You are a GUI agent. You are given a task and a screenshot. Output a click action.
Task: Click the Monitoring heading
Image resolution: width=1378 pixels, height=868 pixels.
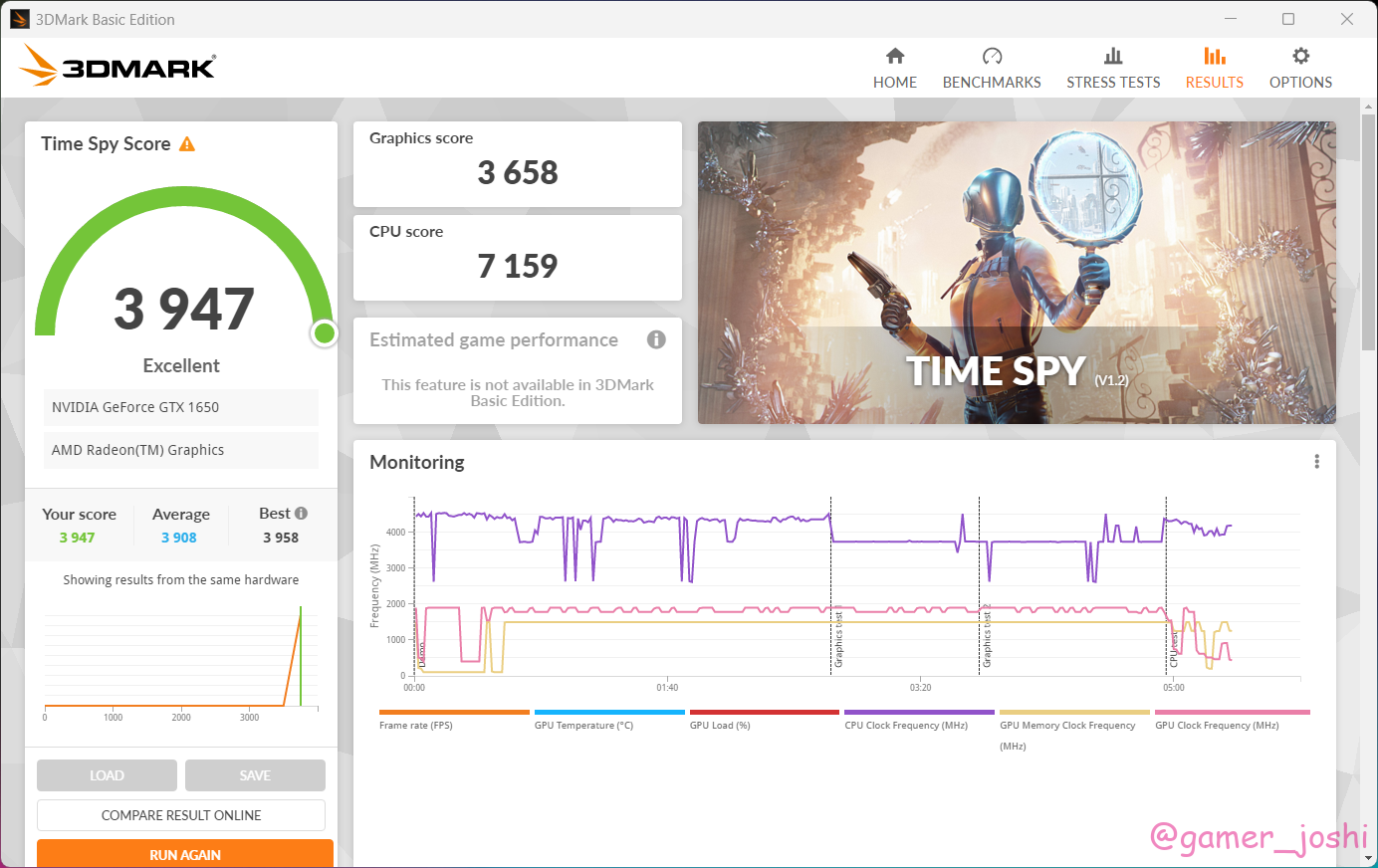(x=417, y=462)
